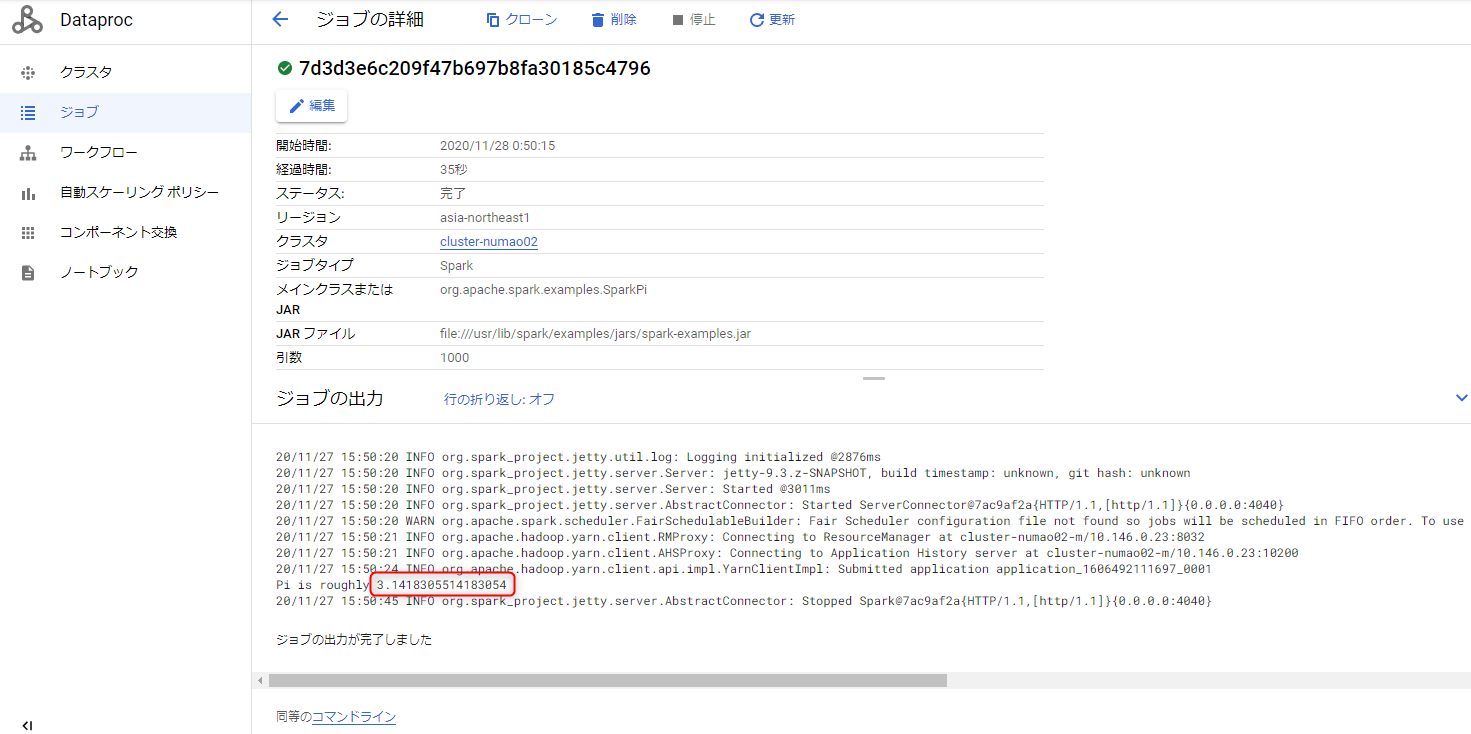Collapse the ジョブの出力 section chevron

[x=1461, y=398]
